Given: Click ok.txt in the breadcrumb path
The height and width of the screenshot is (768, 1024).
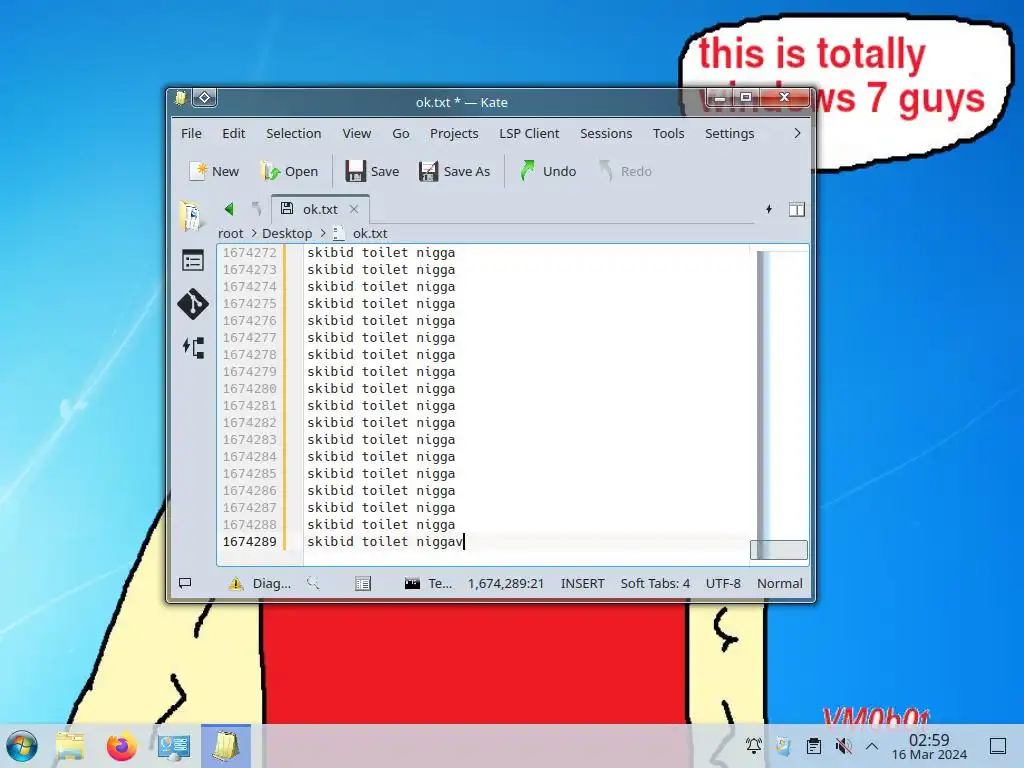Looking at the screenshot, I should (370, 233).
